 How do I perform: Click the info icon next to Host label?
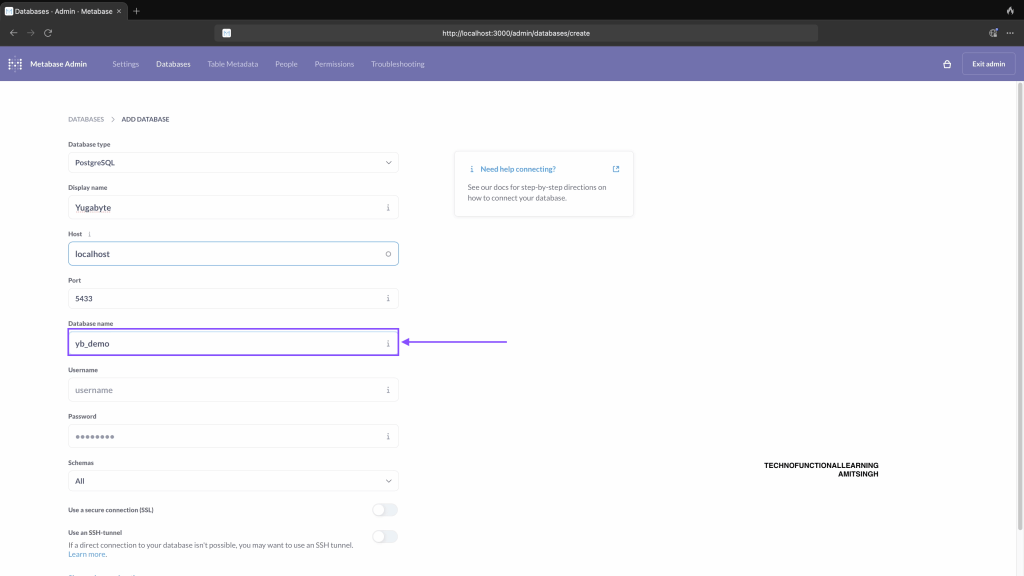click(90, 234)
